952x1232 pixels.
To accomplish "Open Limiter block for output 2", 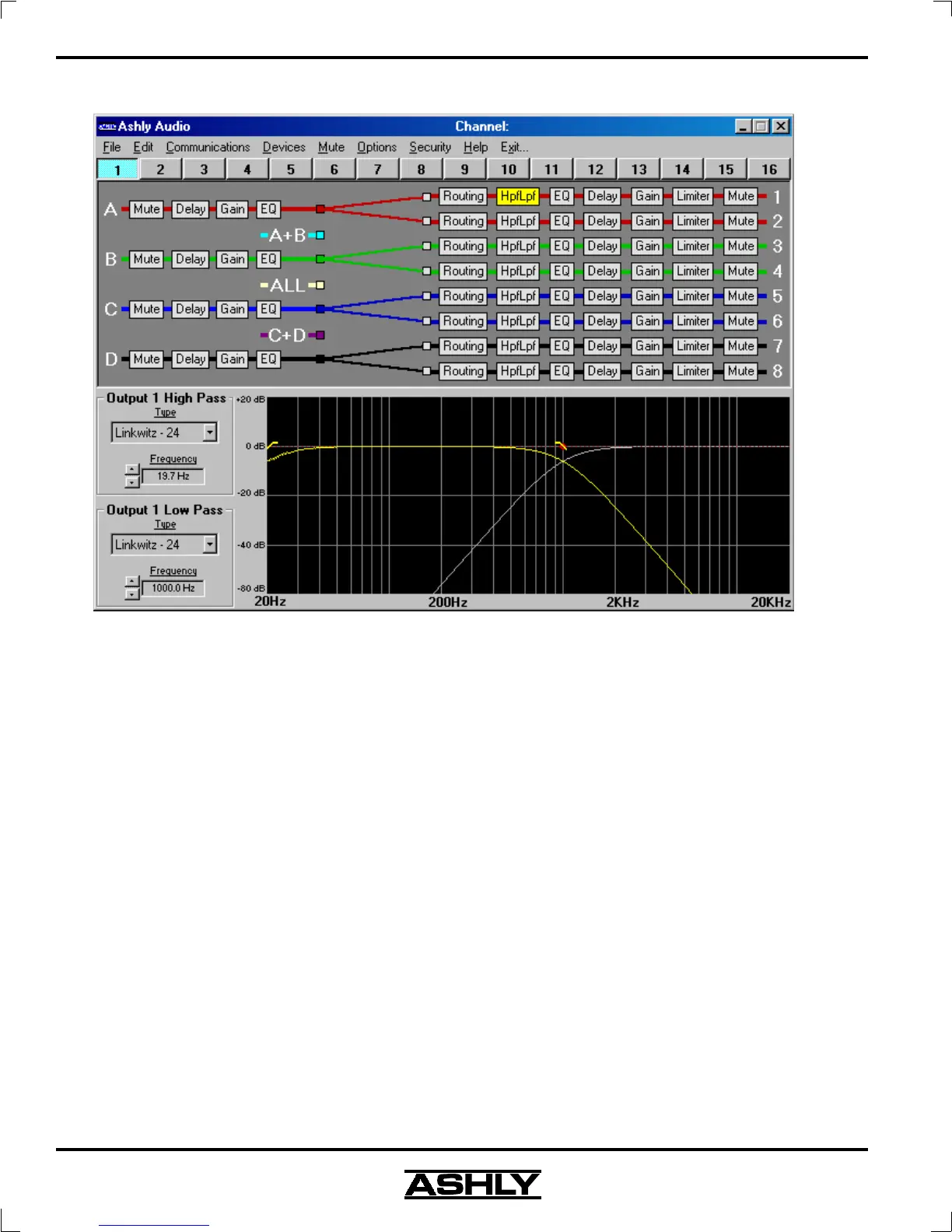I will tap(693, 222).
